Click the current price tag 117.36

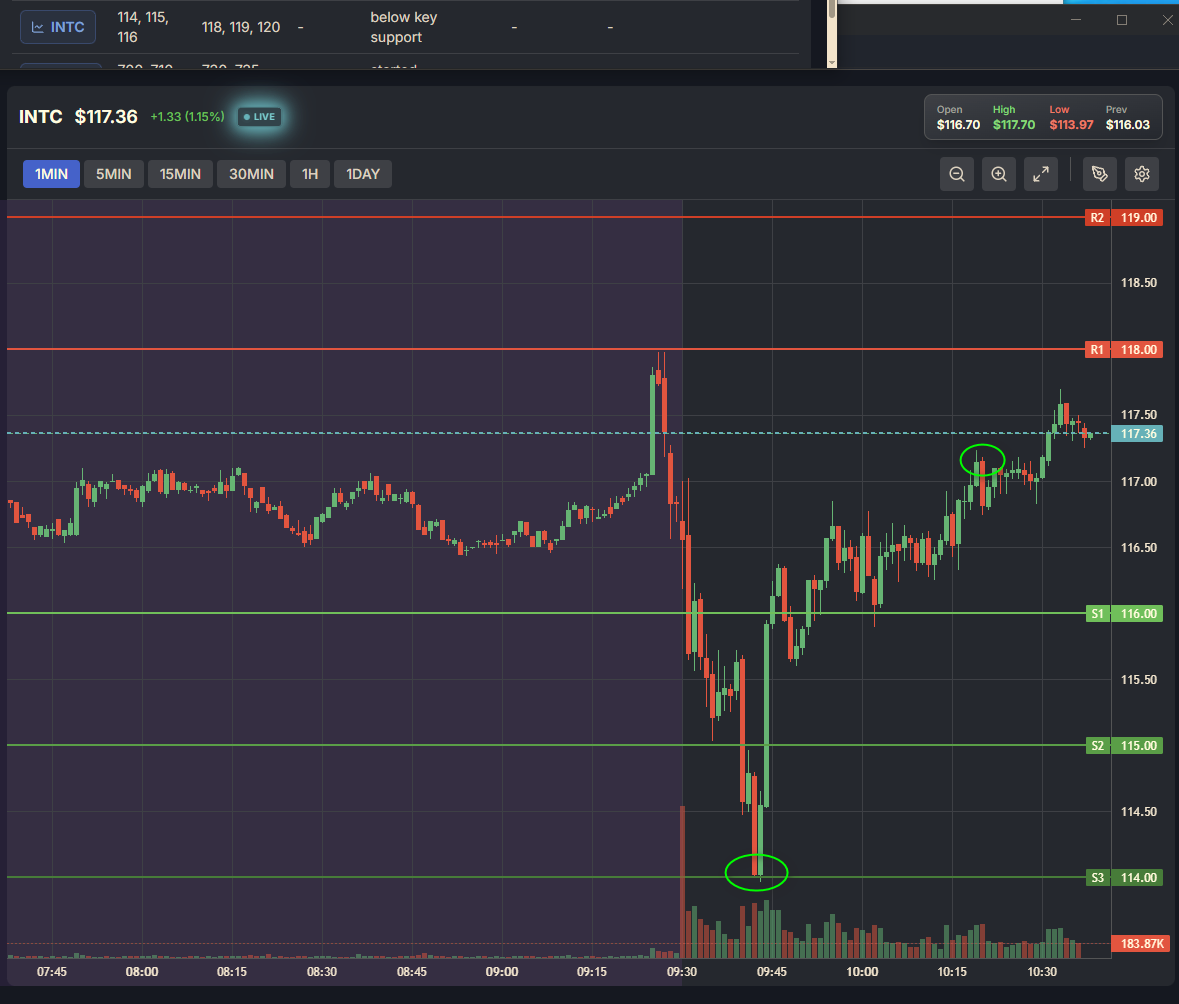pyautogui.click(x=1138, y=434)
